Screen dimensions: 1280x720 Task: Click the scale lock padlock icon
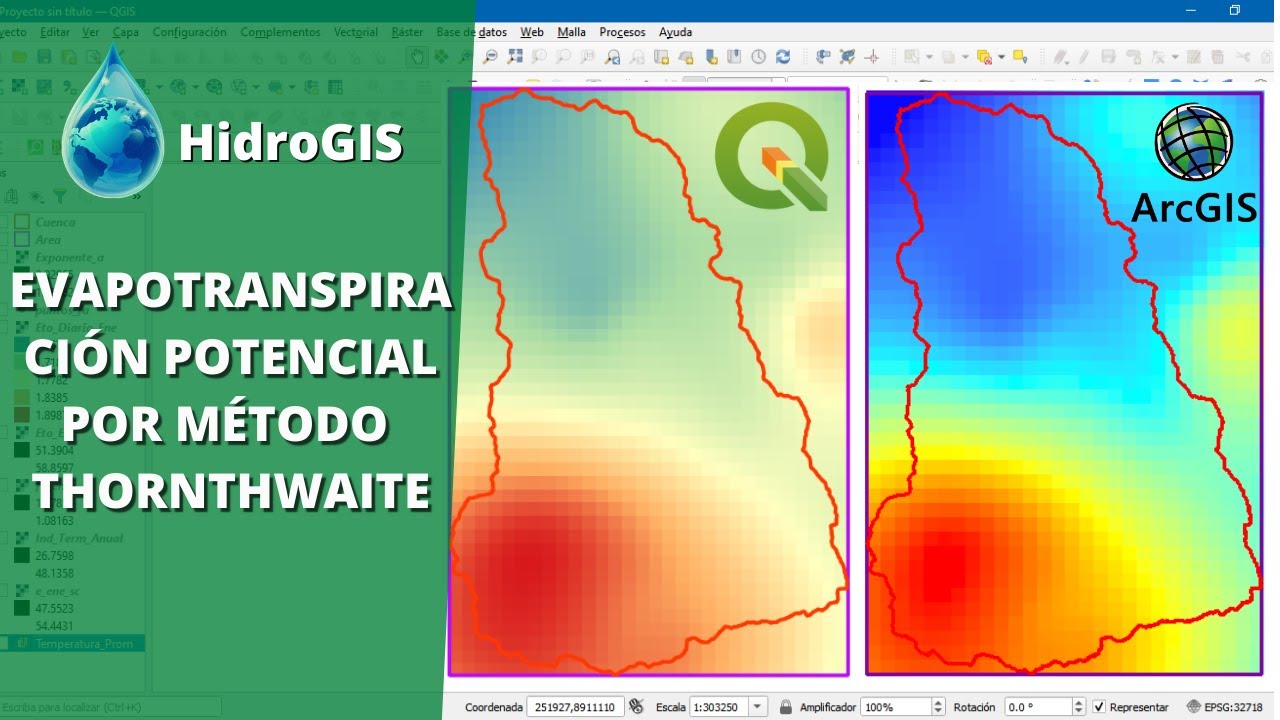786,707
